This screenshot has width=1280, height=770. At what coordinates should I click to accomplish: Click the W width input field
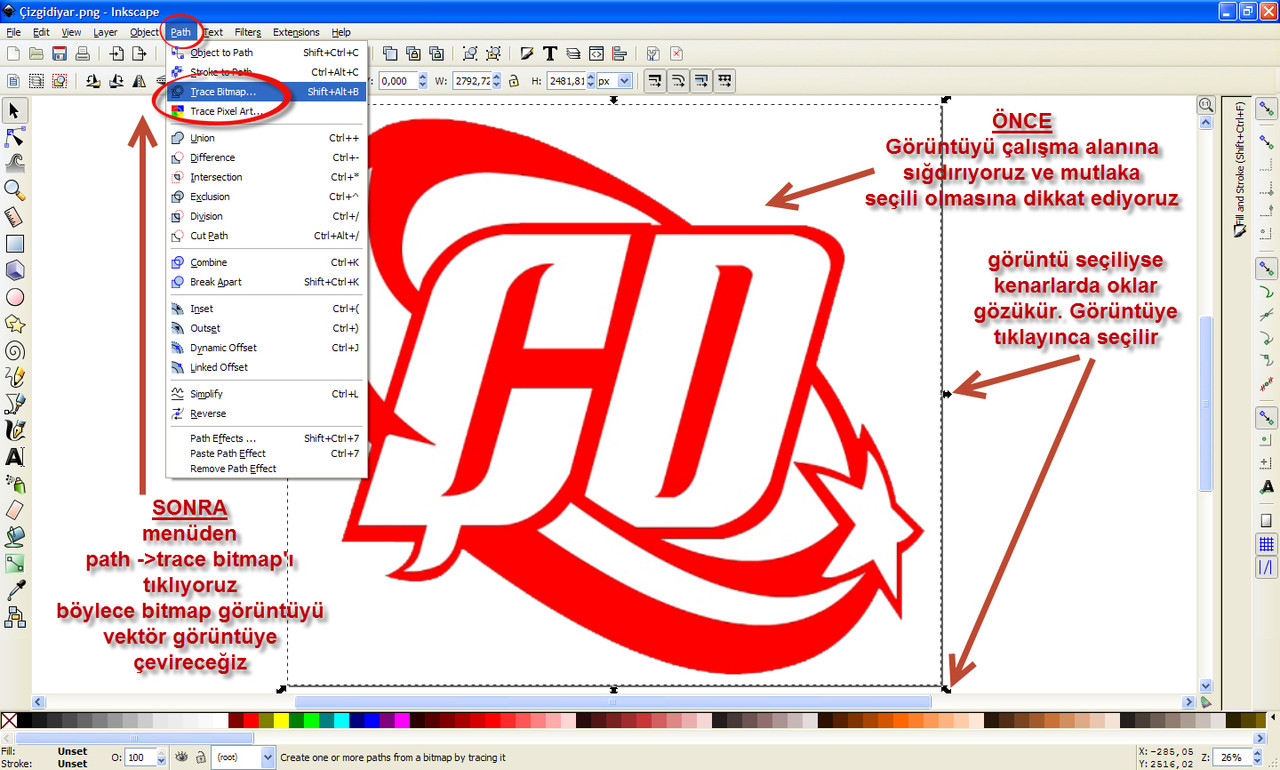point(473,81)
